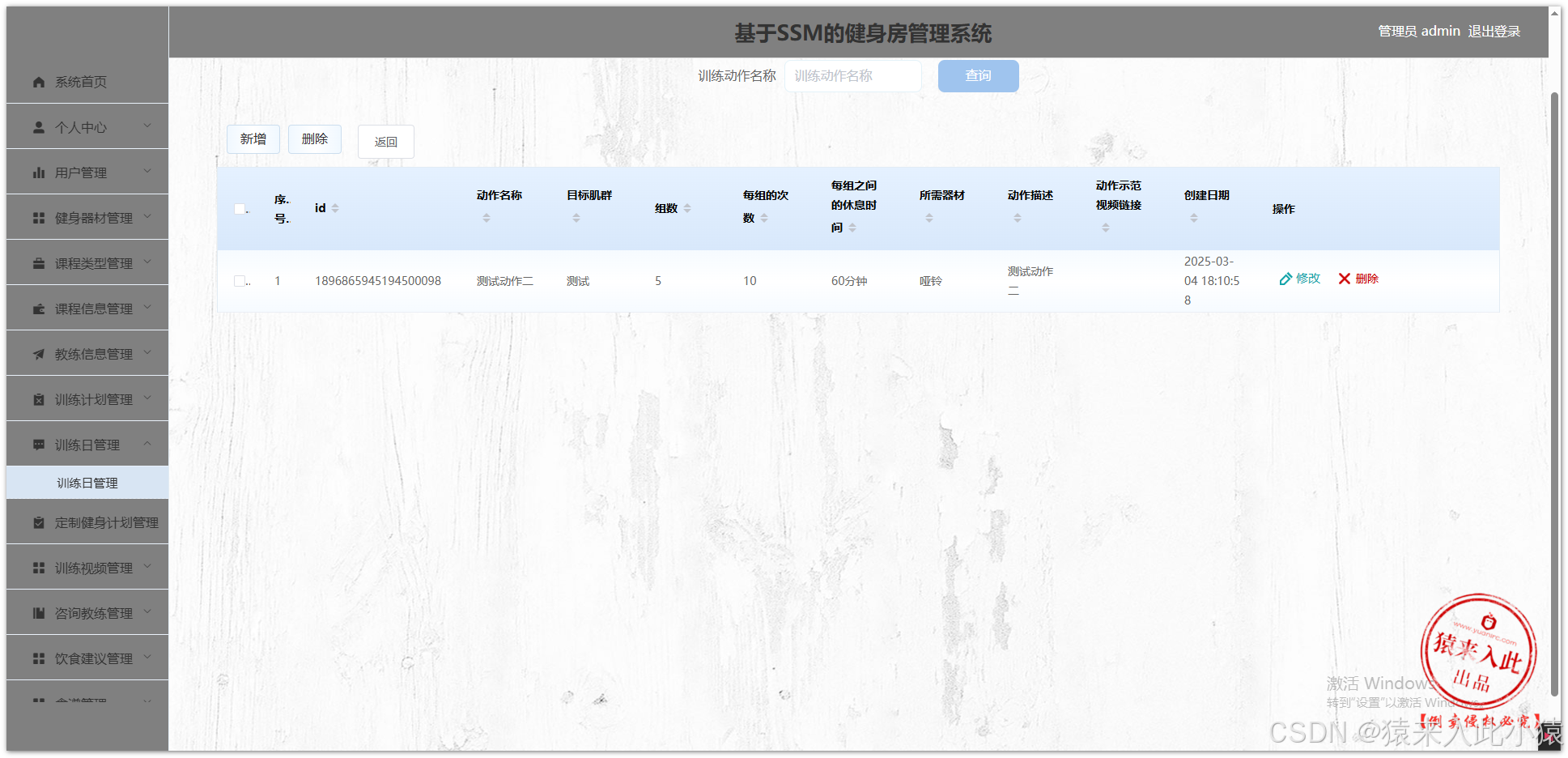Sort by 动作名称 column arrows
Viewport: 1568px width, 758px height.
pos(487,218)
